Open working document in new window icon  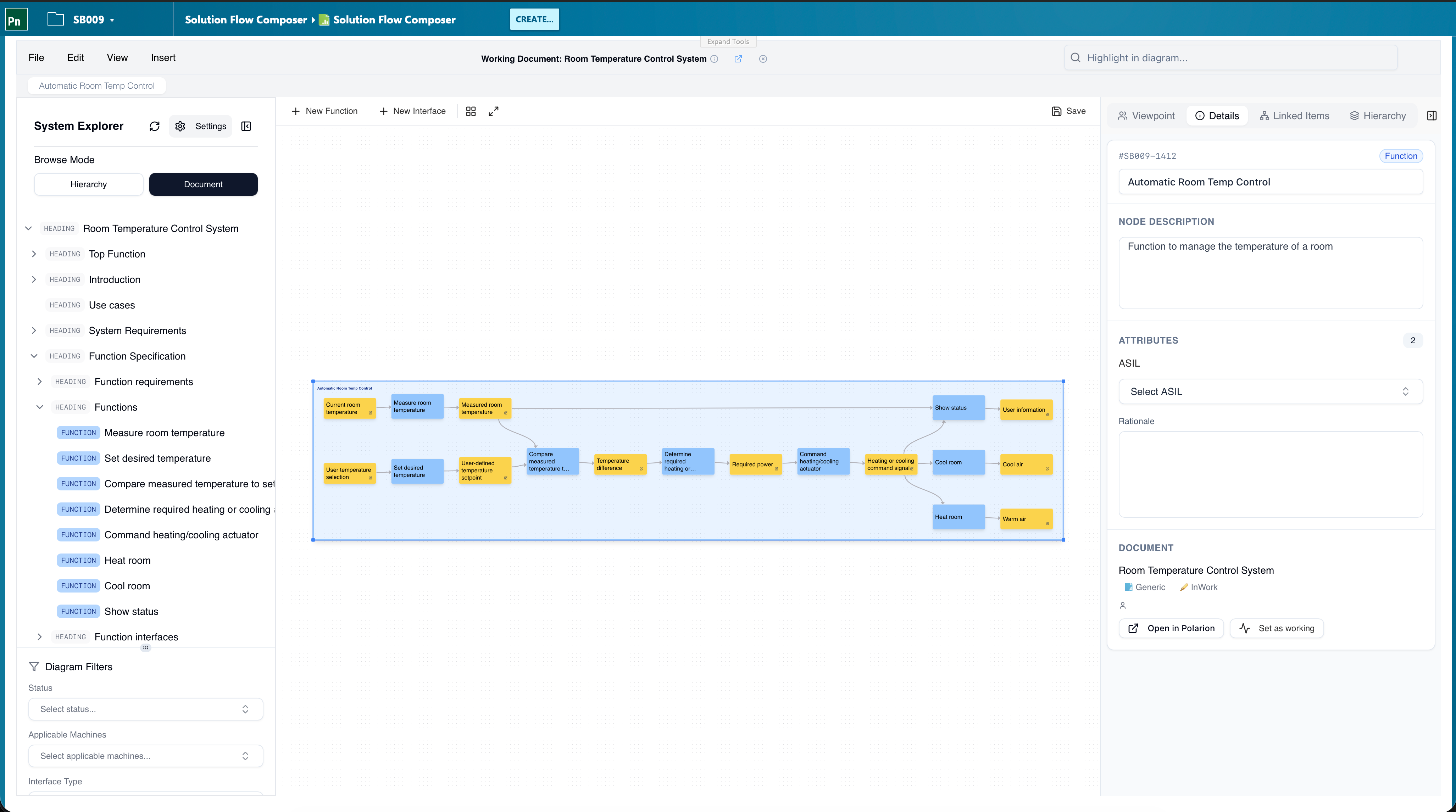point(738,59)
